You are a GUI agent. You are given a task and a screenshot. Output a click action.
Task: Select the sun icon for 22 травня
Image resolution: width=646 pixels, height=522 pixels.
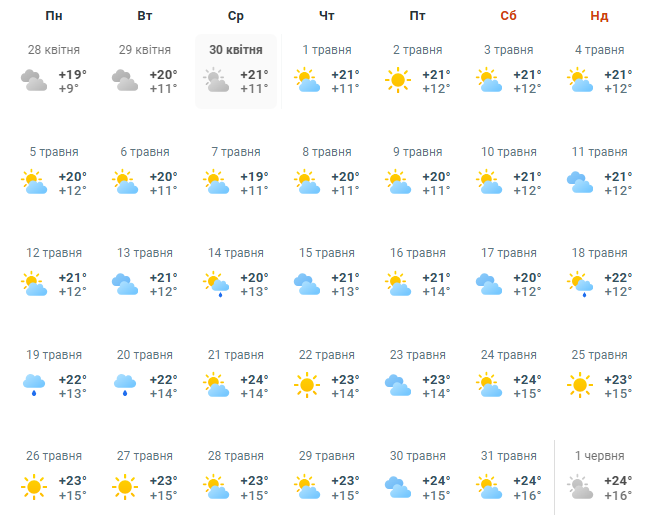tap(307, 385)
